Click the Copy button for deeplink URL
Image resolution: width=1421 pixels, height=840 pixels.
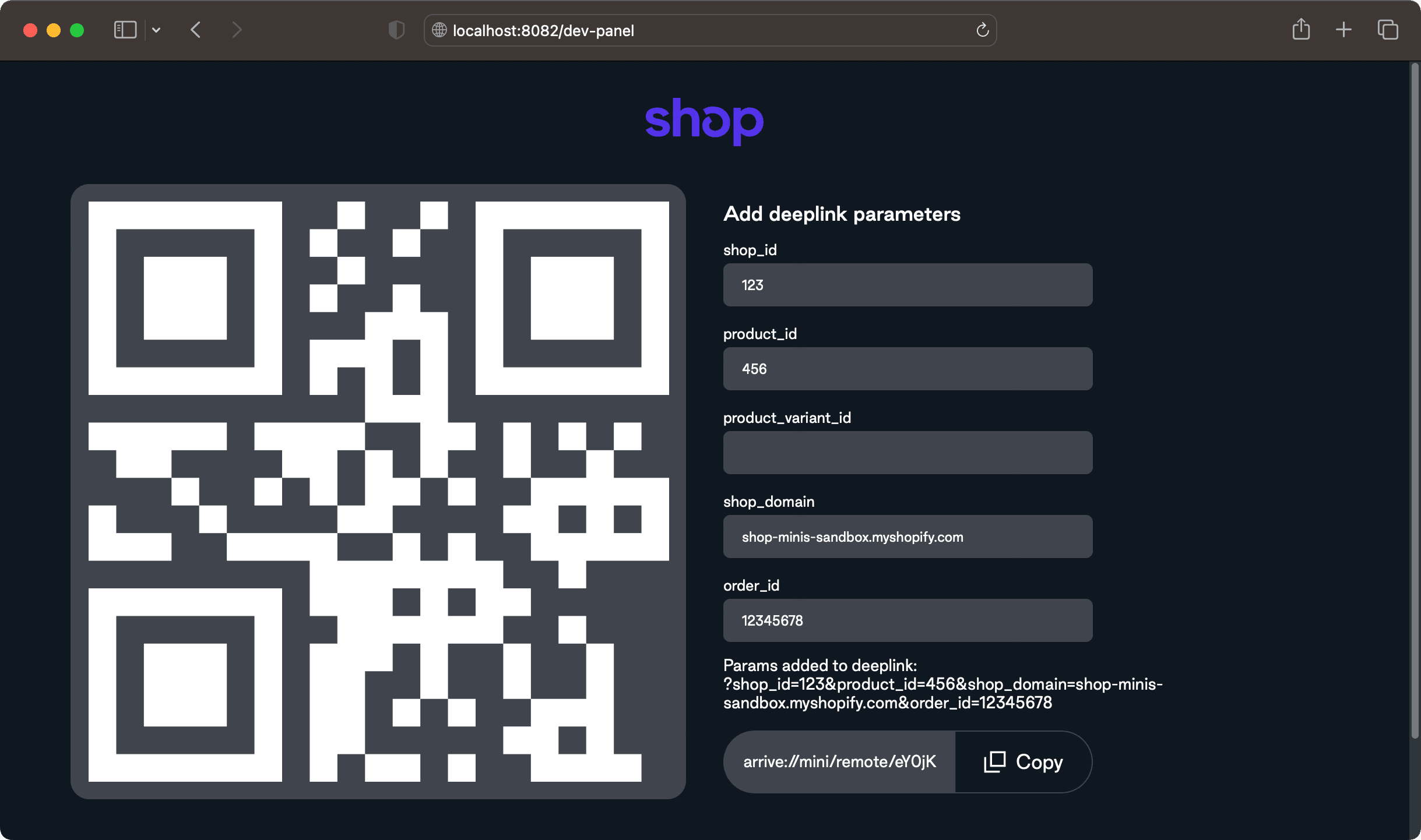(1022, 761)
